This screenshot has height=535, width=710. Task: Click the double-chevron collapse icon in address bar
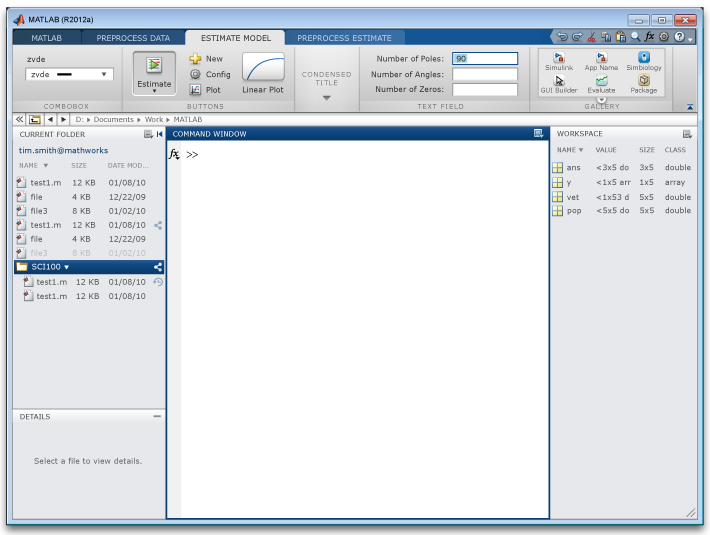click(19, 119)
